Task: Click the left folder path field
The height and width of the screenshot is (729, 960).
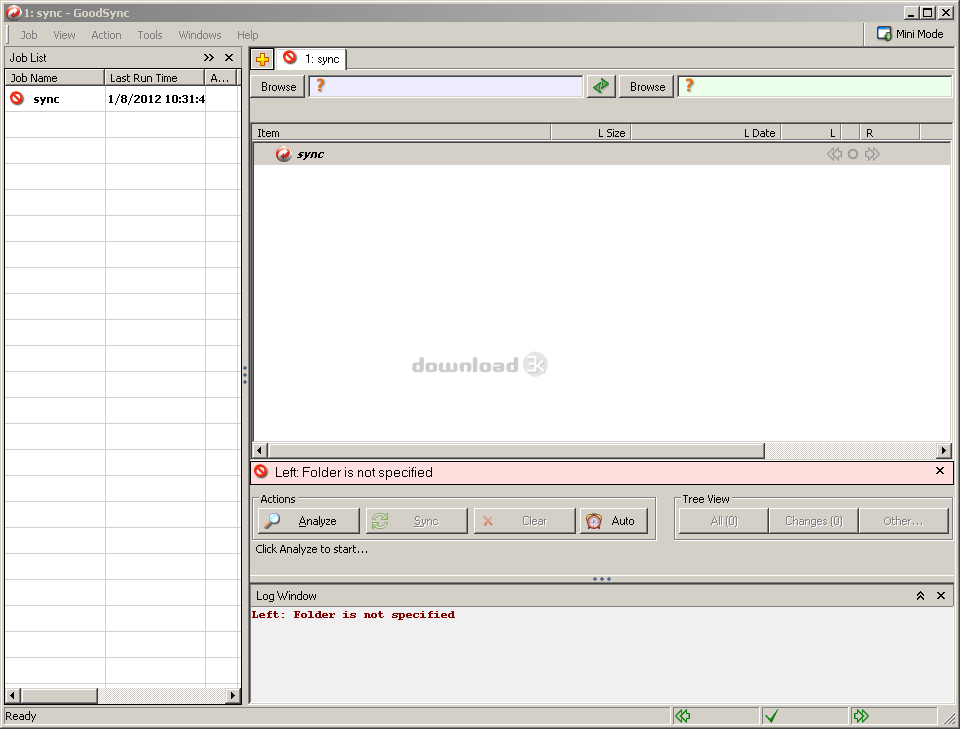Action: point(446,86)
